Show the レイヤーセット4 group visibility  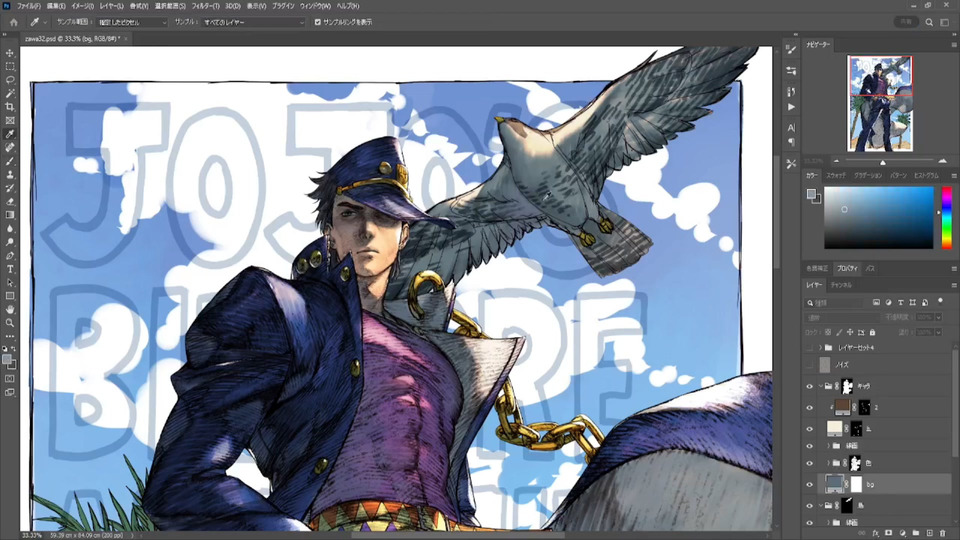tap(809, 348)
